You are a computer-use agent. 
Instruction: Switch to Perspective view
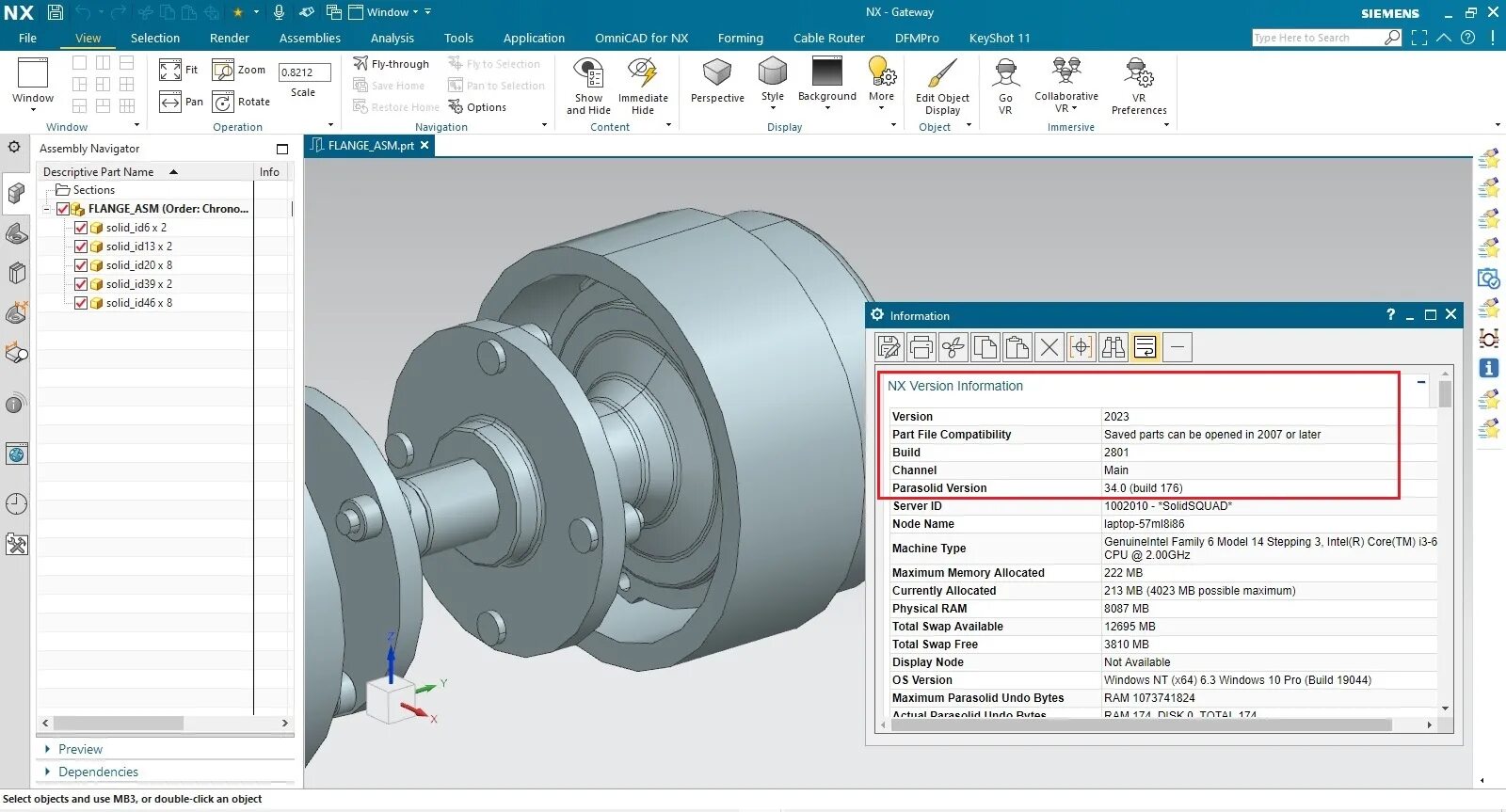click(717, 80)
